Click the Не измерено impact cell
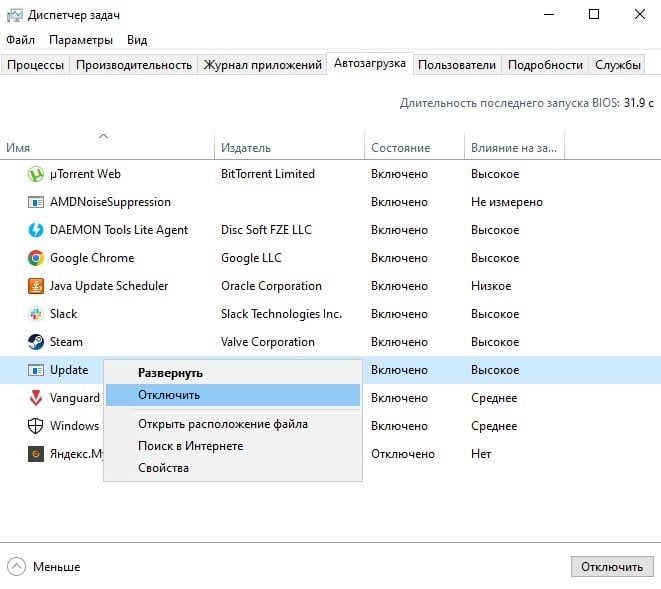This screenshot has height=589, width=661. [507, 202]
